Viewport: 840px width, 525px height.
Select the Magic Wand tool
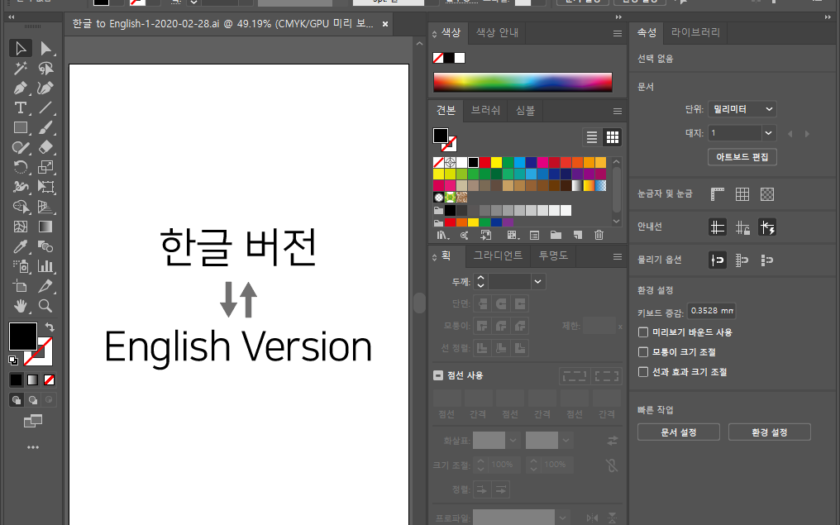point(20,68)
